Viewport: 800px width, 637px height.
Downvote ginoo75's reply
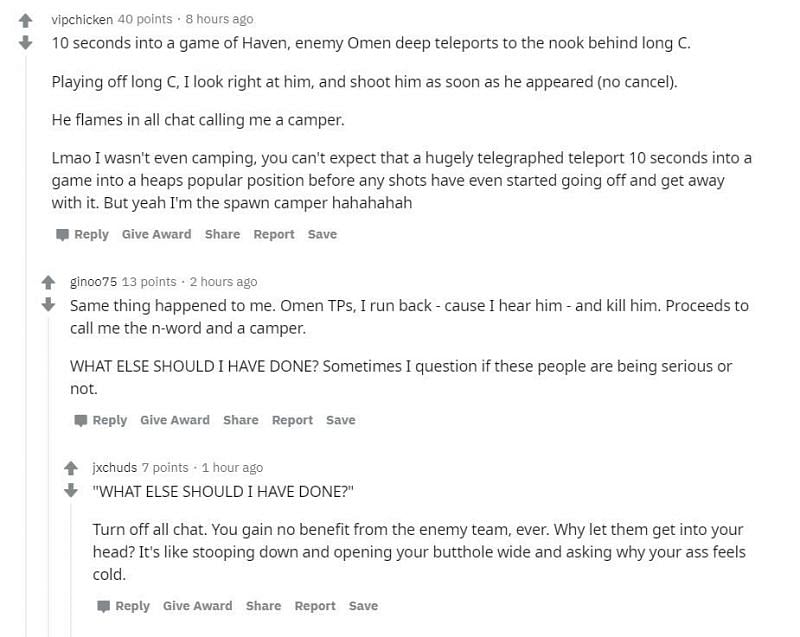pyautogui.click(x=48, y=304)
